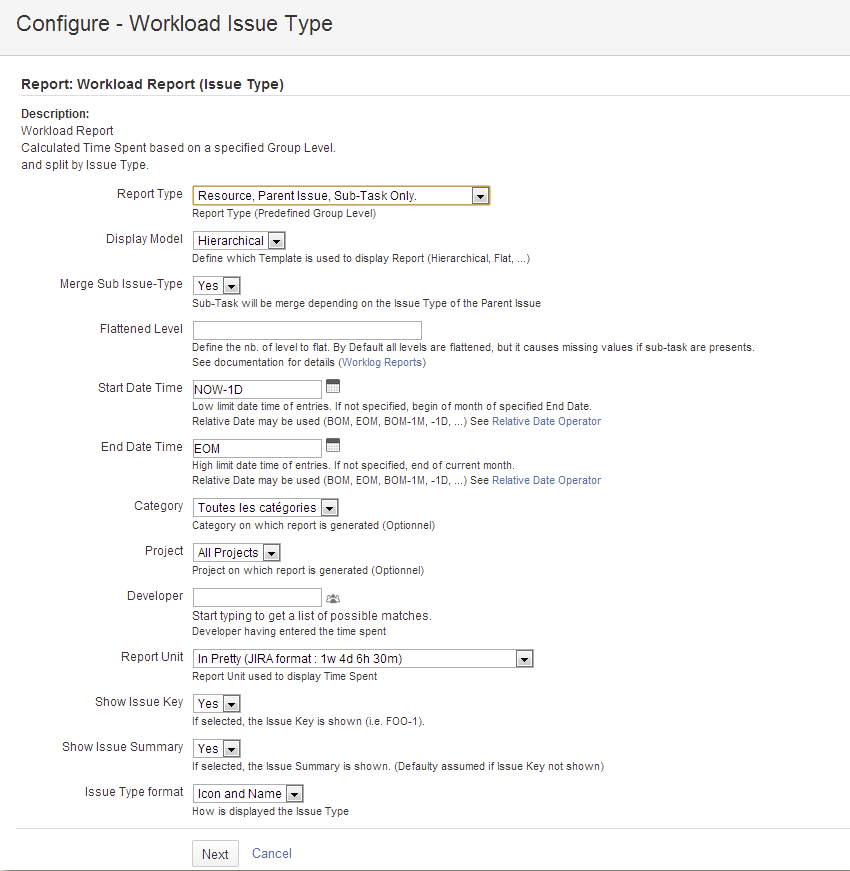Focus the Start Date Time text box
This screenshot has width=850, height=871.
point(257,389)
